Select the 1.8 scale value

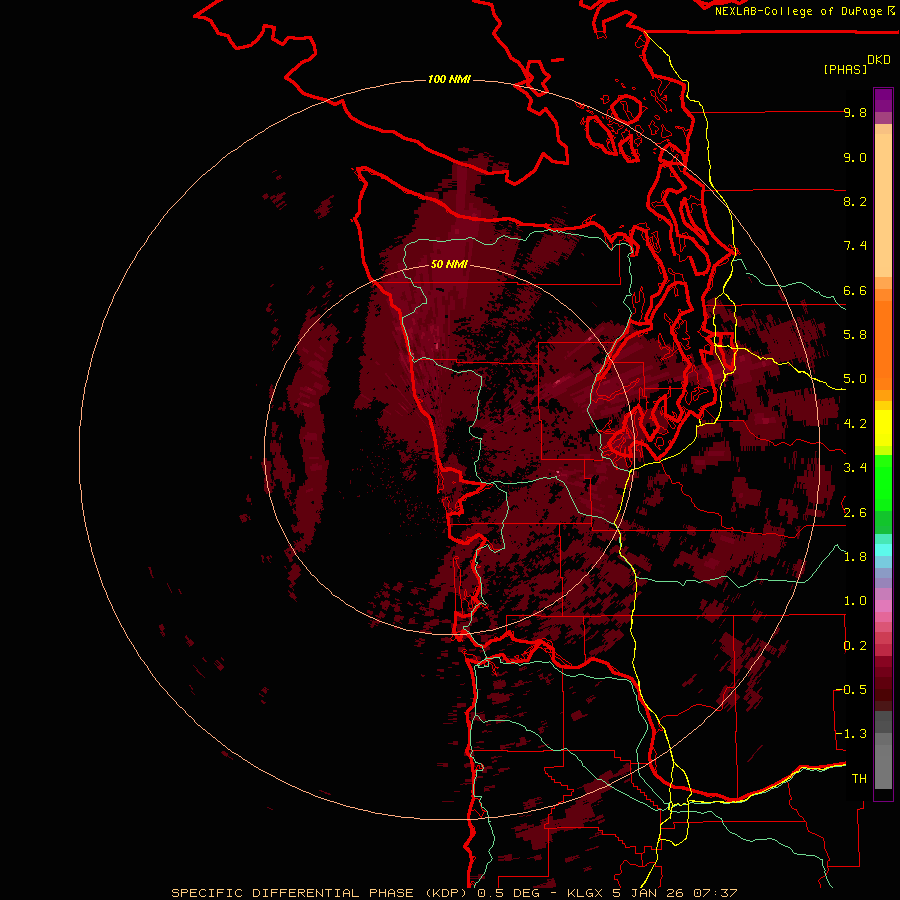click(x=855, y=557)
